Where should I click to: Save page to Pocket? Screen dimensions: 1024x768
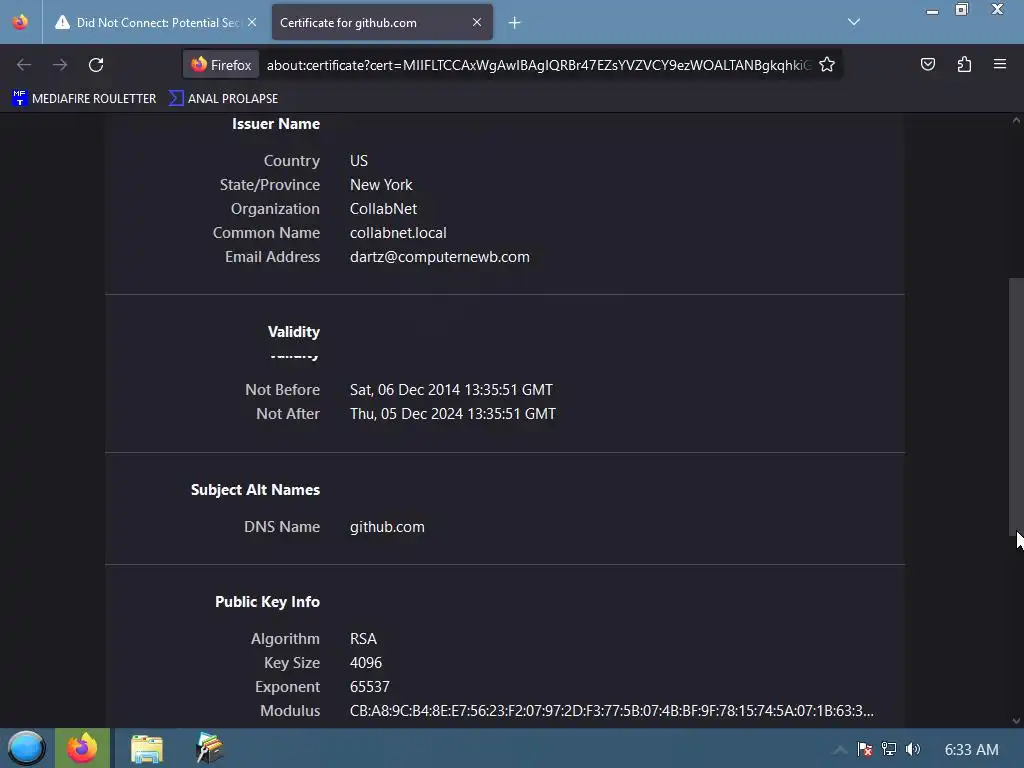927,64
